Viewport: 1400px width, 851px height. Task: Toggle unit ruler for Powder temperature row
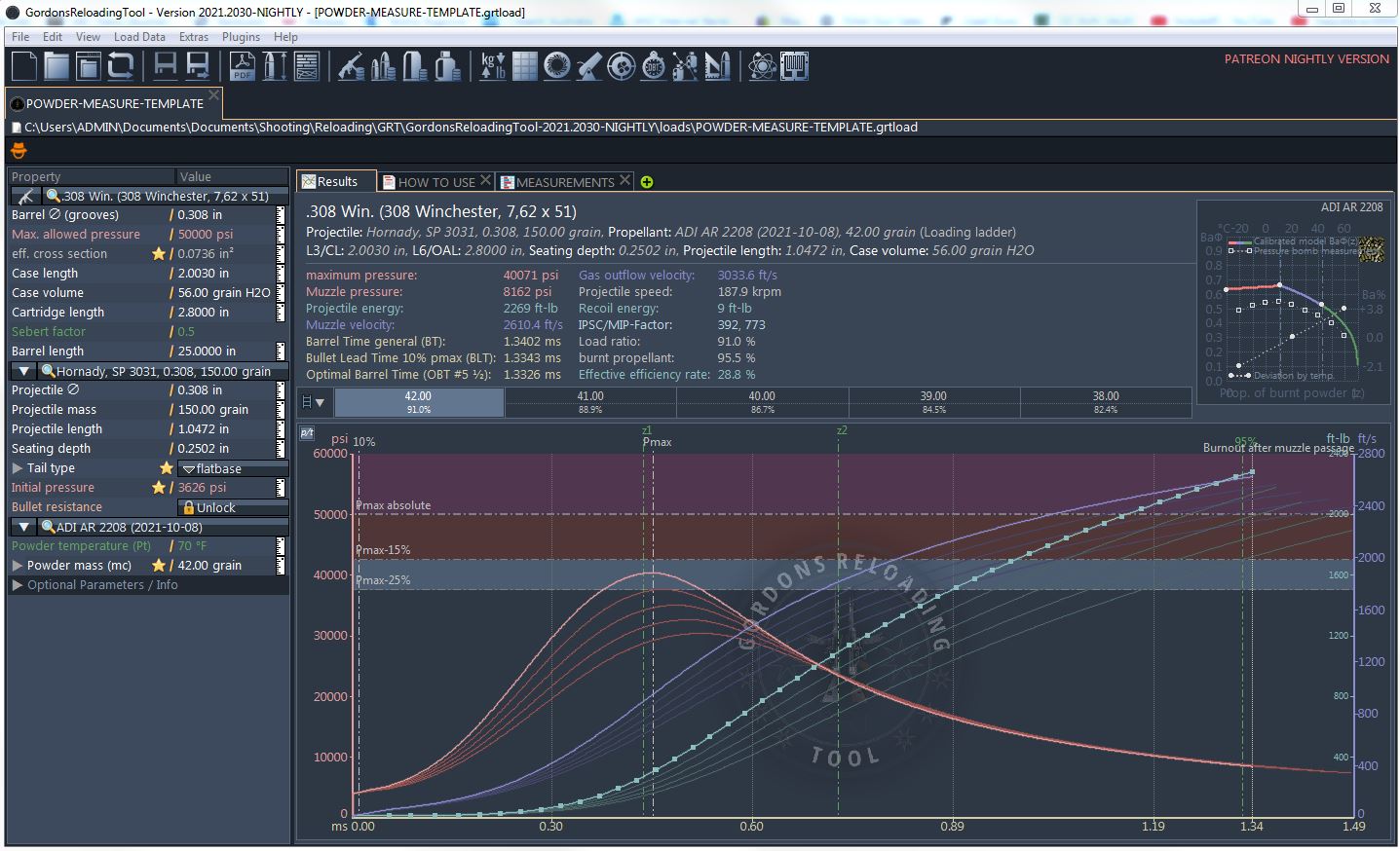281,545
